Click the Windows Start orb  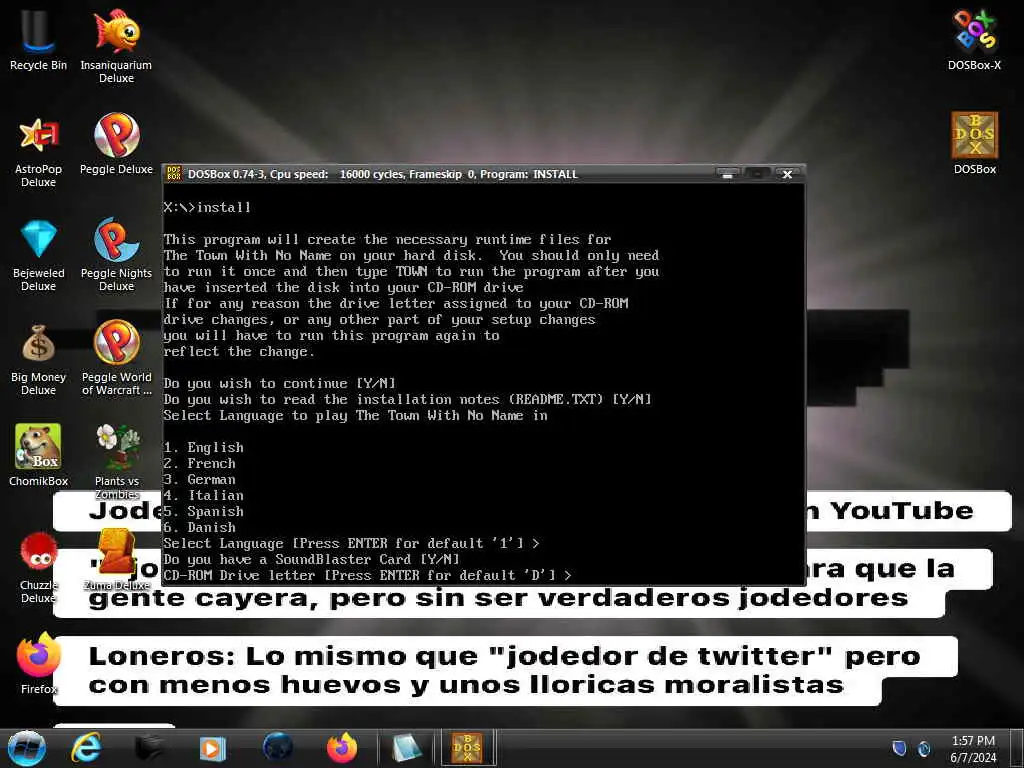[x=26, y=748]
